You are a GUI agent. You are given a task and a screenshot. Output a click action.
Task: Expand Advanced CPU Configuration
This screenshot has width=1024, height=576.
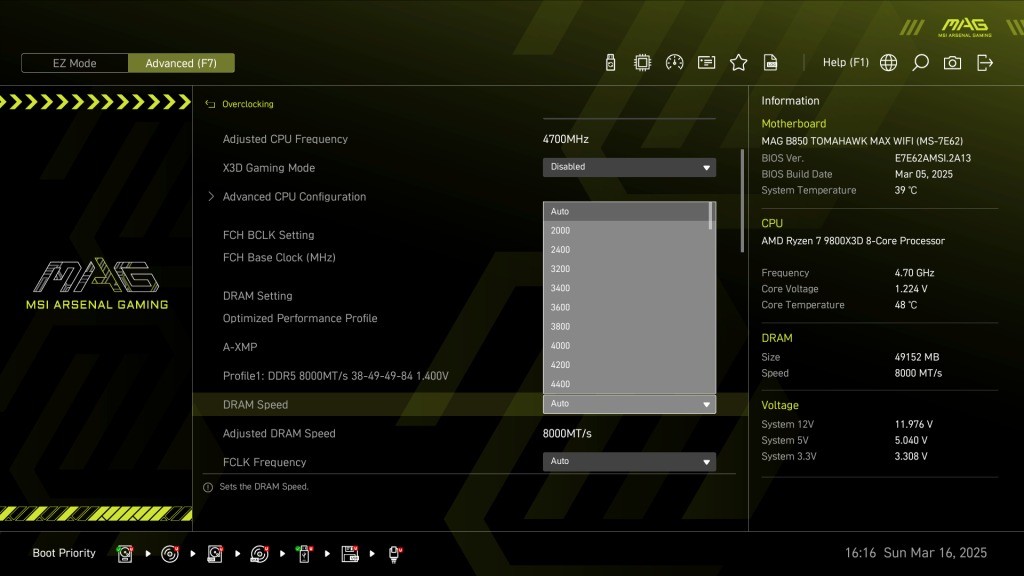(x=294, y=197)
